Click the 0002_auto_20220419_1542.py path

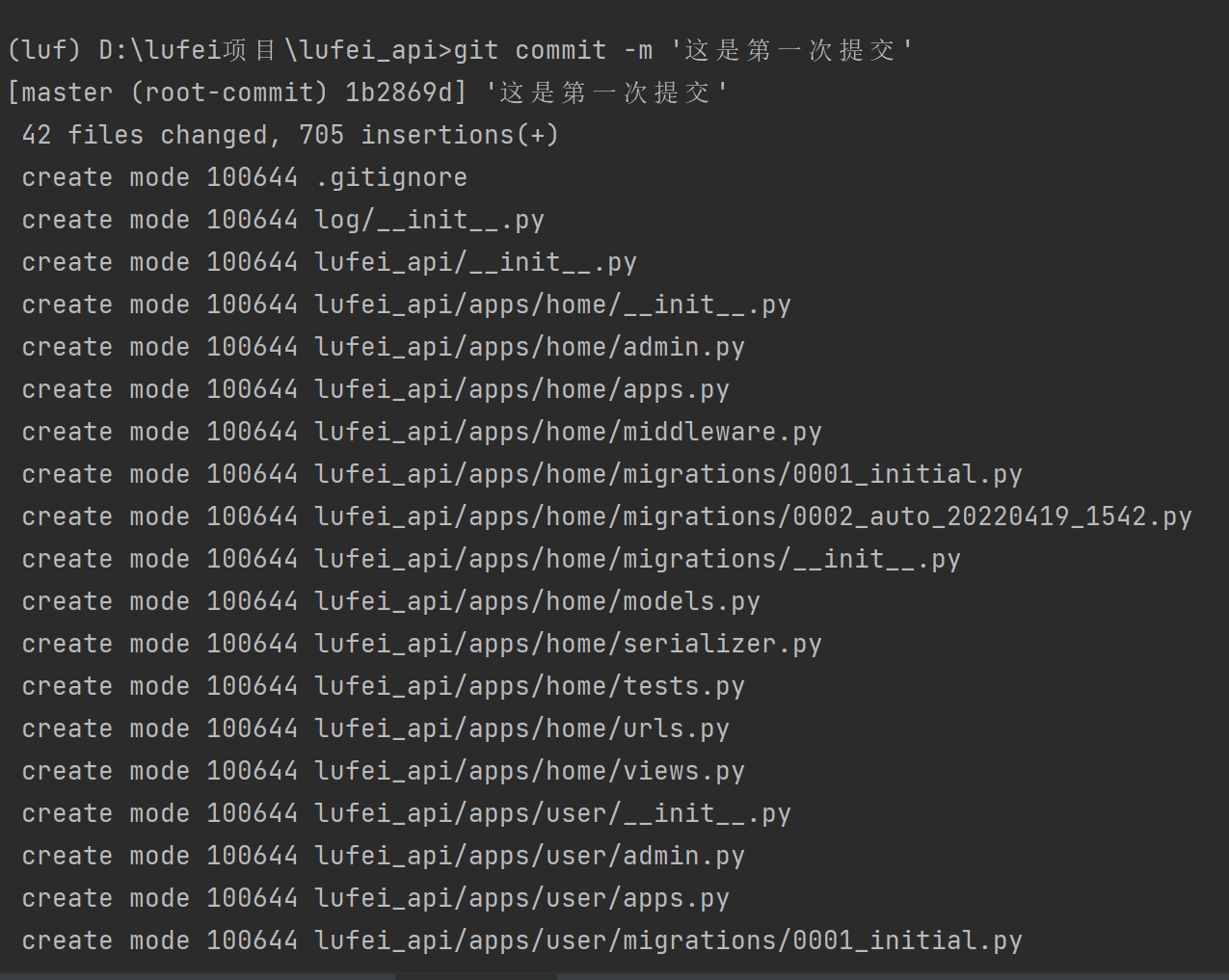754,517
